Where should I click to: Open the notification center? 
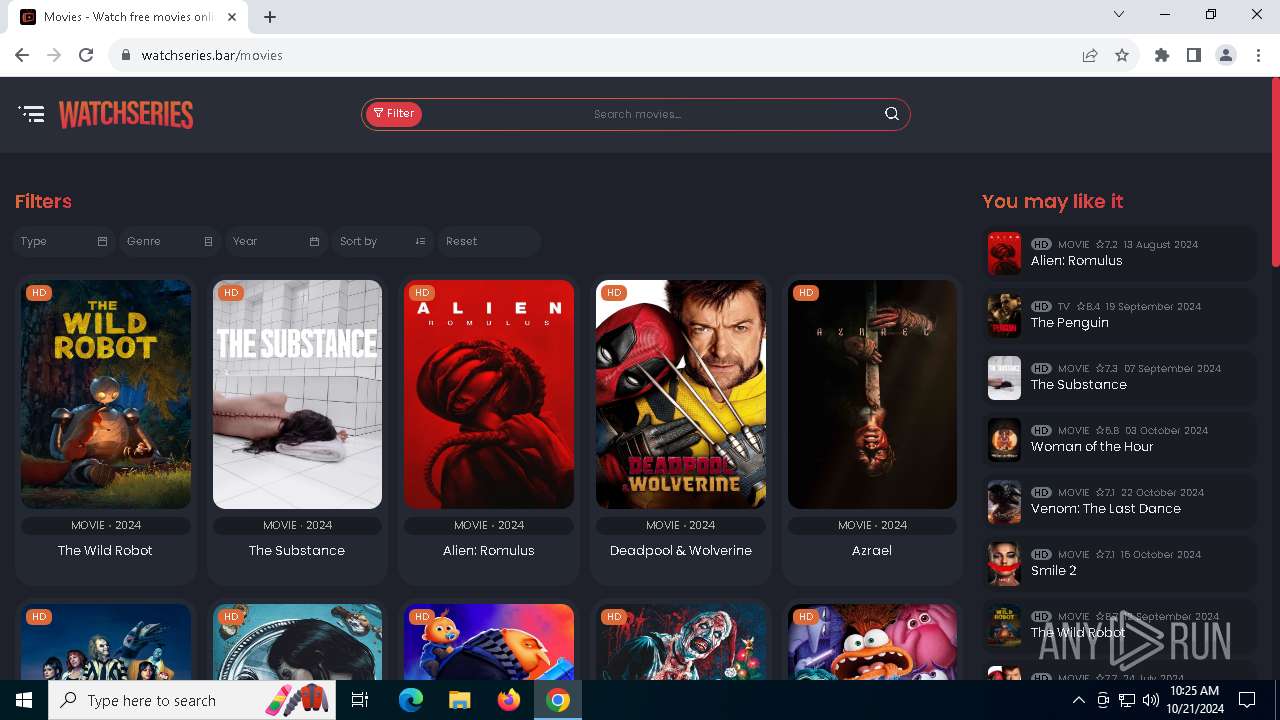pos(1248,700)
